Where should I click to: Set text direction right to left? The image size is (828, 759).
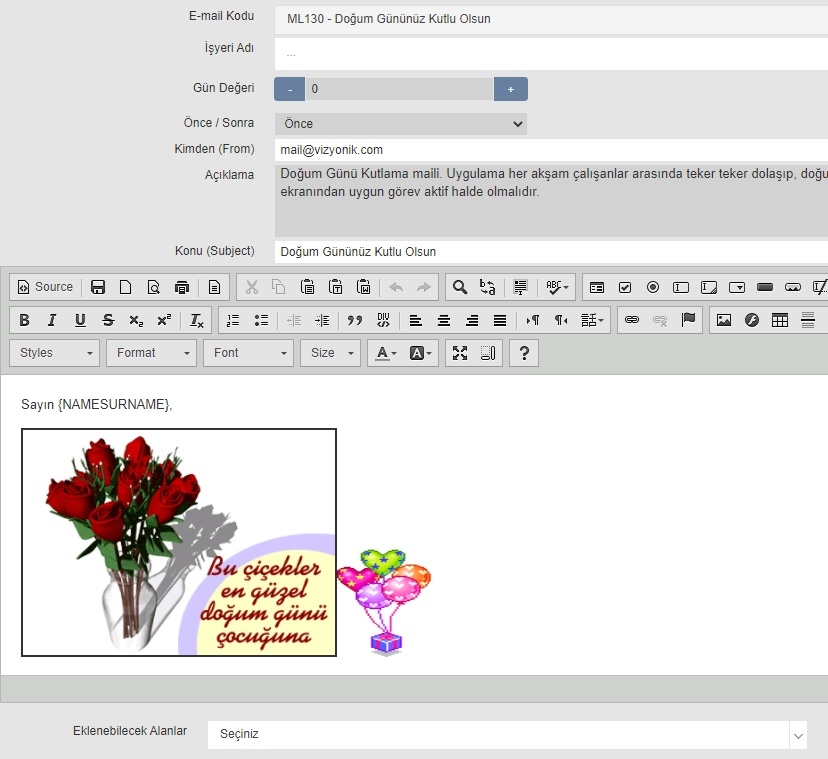560,320
